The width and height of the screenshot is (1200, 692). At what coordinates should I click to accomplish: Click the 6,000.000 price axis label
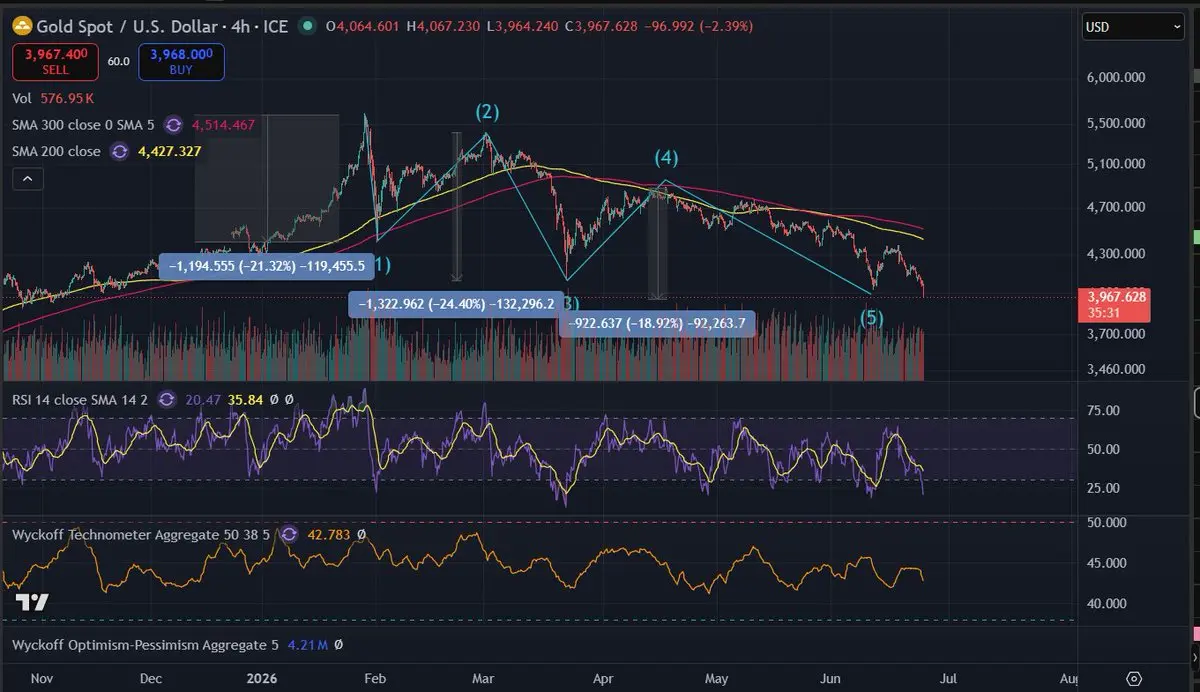click(x=1118, y=77)
